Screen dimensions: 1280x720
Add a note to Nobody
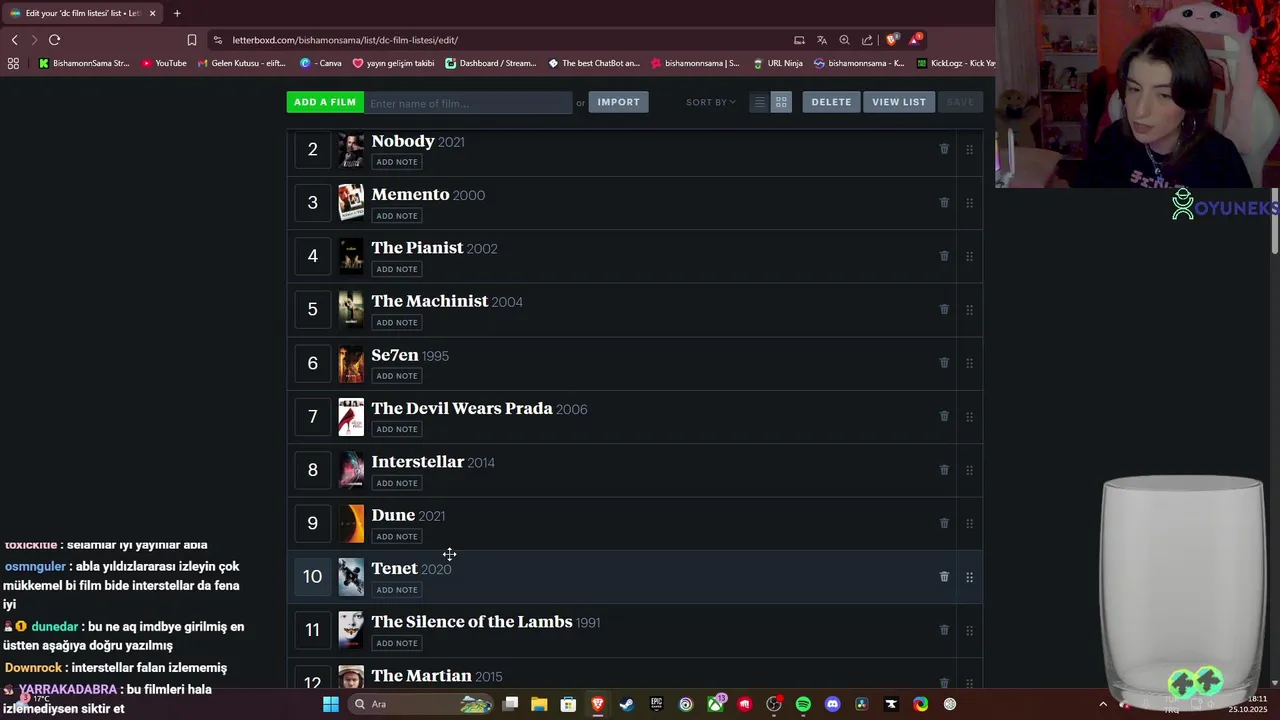pos(397,162)
